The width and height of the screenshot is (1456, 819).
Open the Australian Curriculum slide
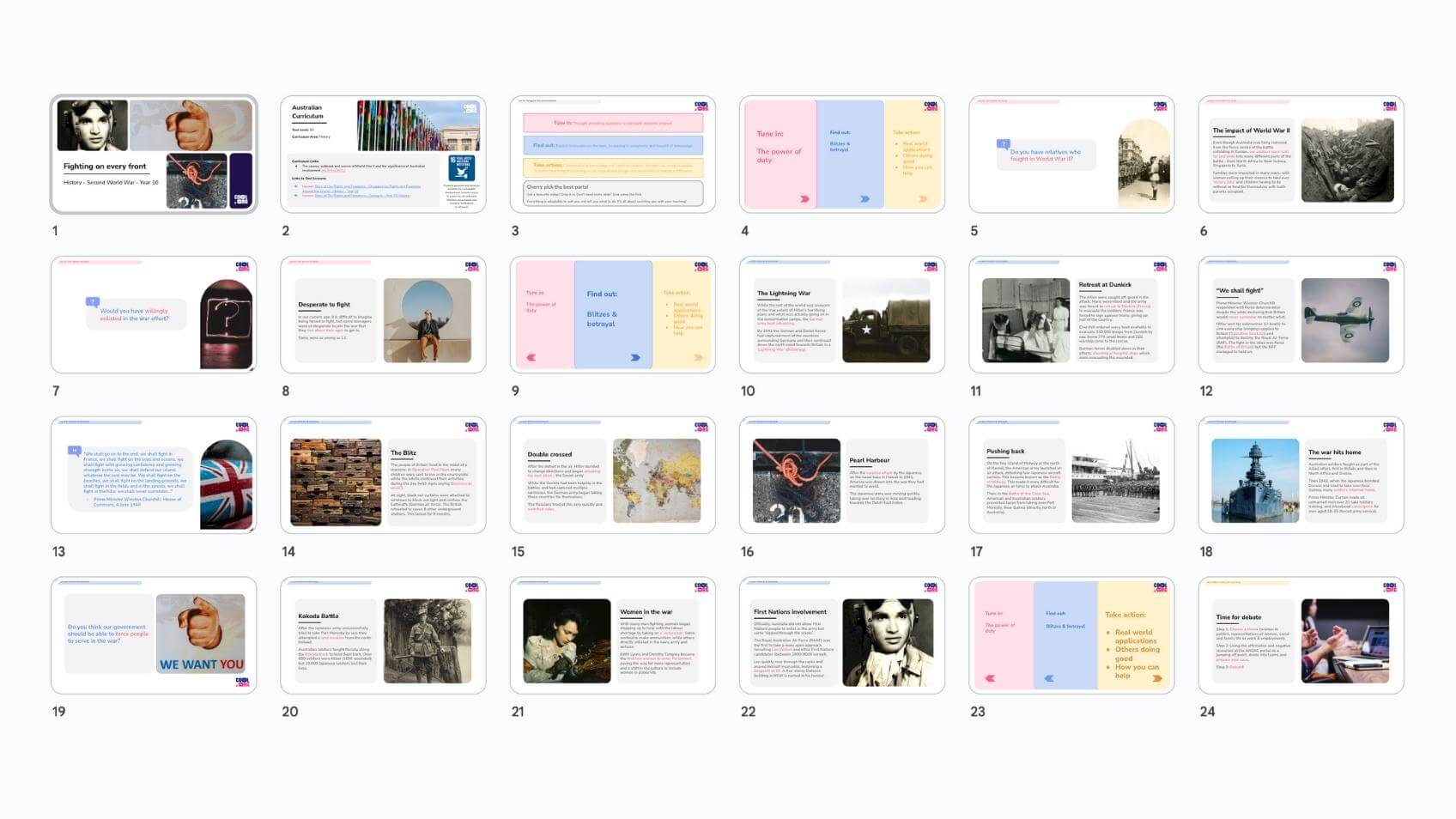[383, 155]
